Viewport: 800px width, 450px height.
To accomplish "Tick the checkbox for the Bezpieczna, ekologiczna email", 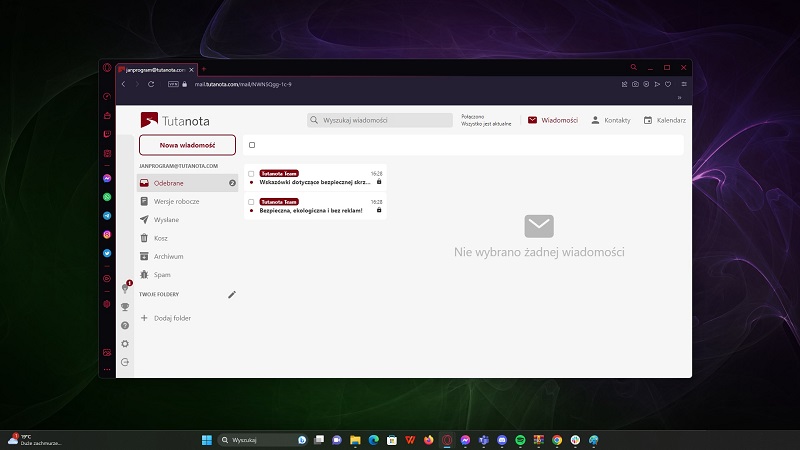I will [x=251, y=202].
